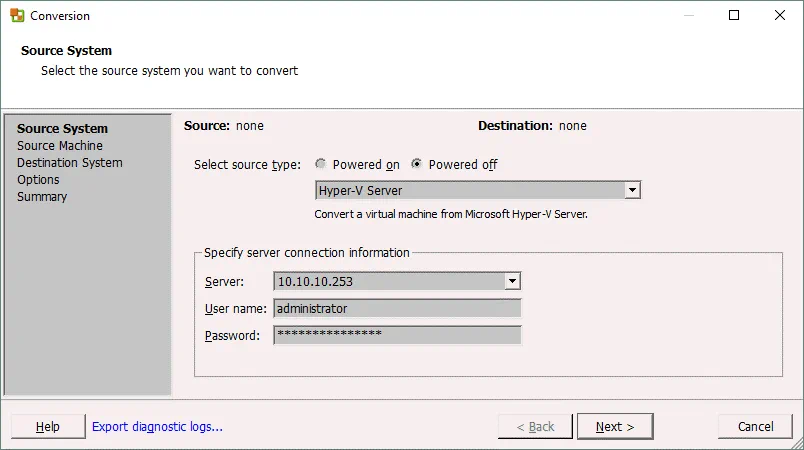Click the Conversion app icon in title bar

click(16, 16)
